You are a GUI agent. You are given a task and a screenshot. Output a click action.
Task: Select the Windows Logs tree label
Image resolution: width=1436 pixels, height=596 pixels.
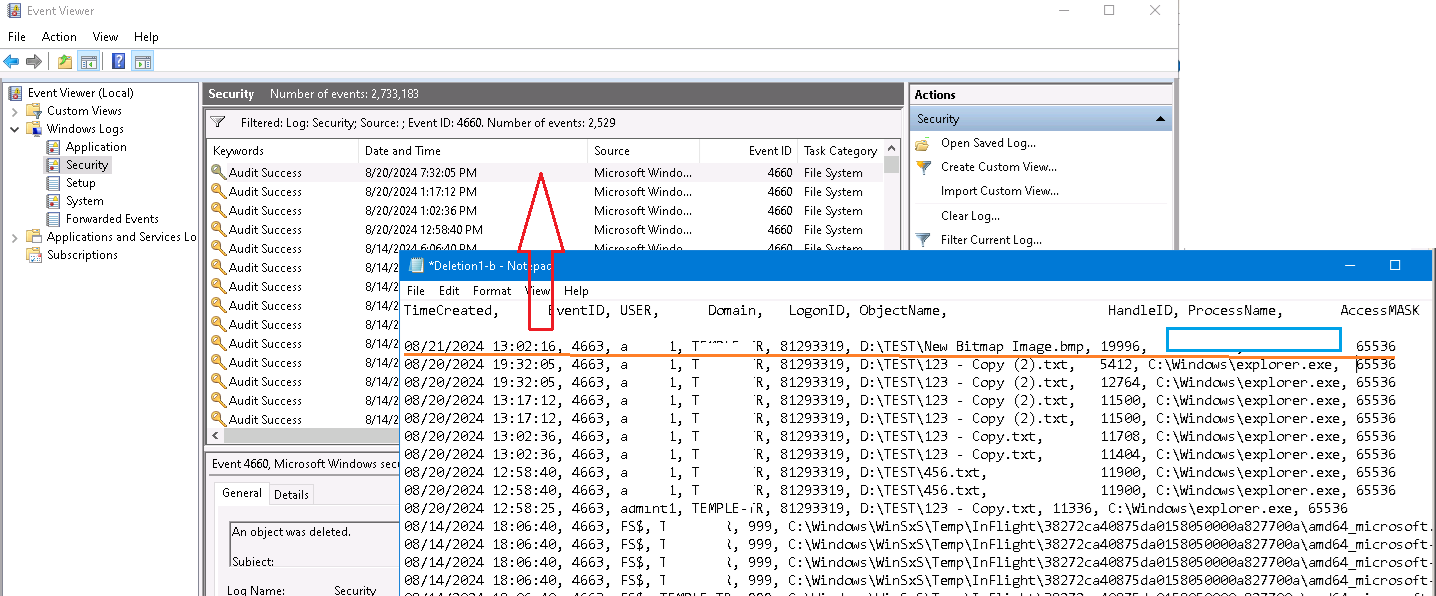tap(85, 129)
